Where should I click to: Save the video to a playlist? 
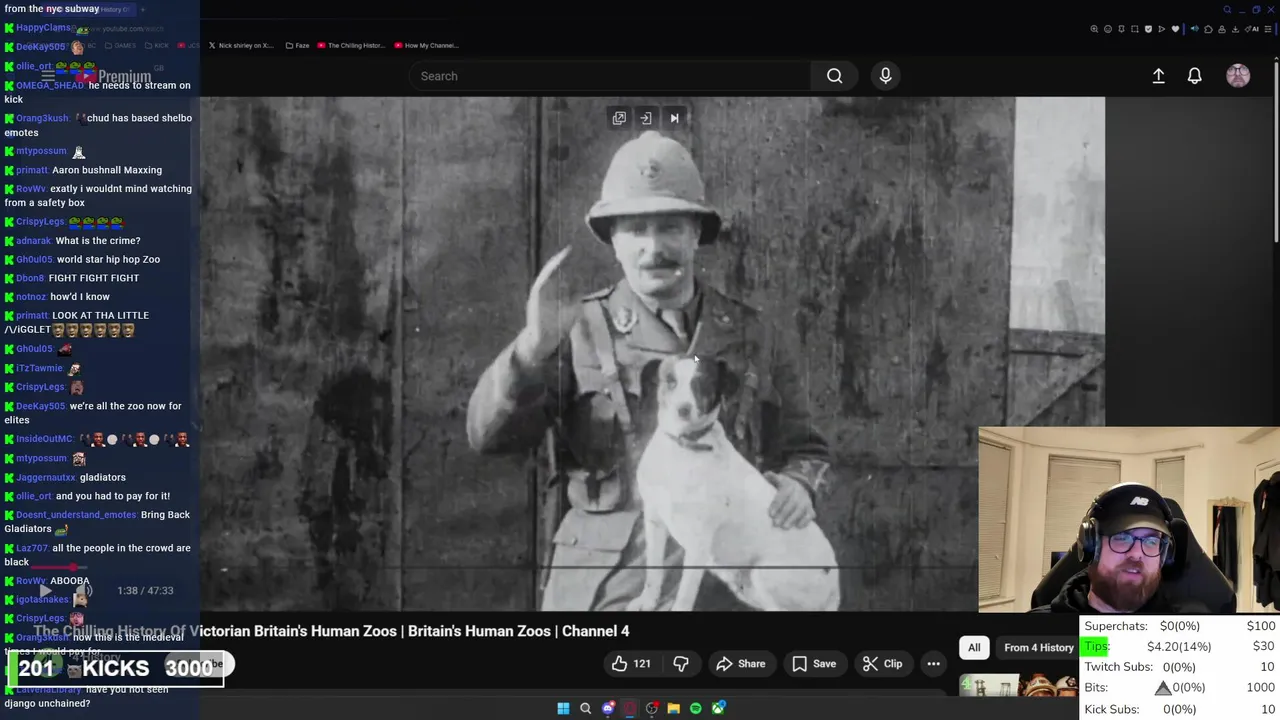pyautogui.click(x=814, y=664)
